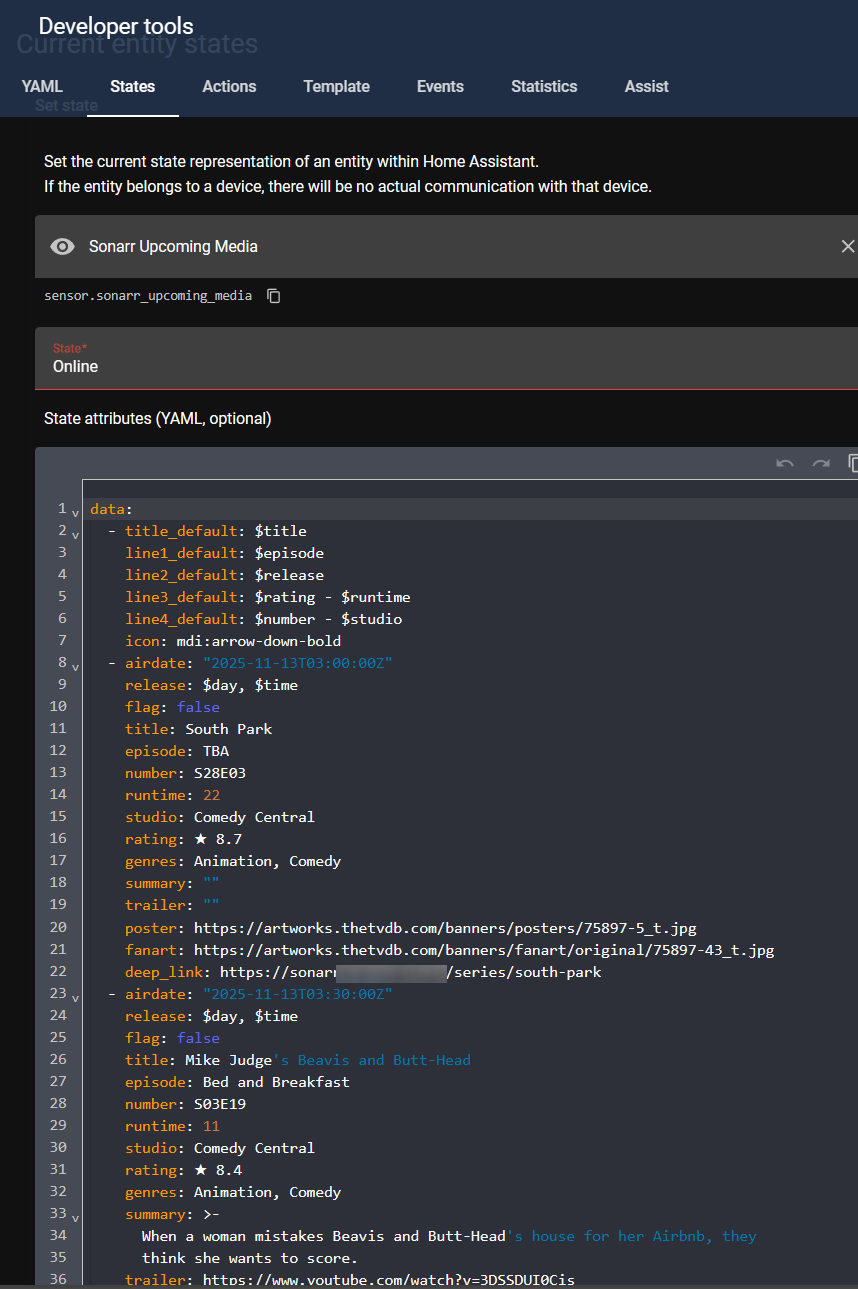Collapse the summary block on line 33
The height and width of the screenshot is (1289, 858).
click(75, 1217)
